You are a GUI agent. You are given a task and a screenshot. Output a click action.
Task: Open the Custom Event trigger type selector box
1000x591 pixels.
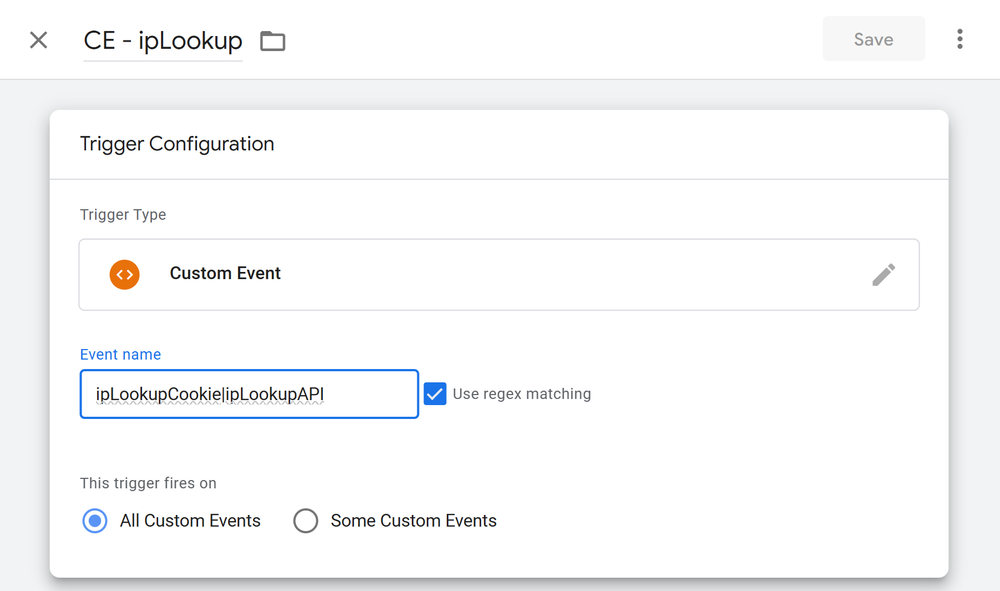pos(498,274)
